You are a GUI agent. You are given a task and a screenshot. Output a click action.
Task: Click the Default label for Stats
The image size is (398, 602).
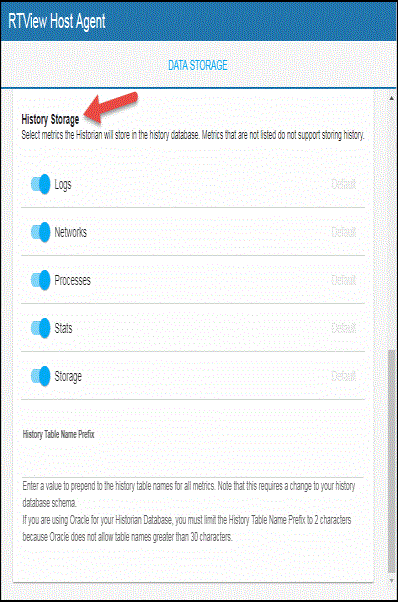tap(344, 328)
